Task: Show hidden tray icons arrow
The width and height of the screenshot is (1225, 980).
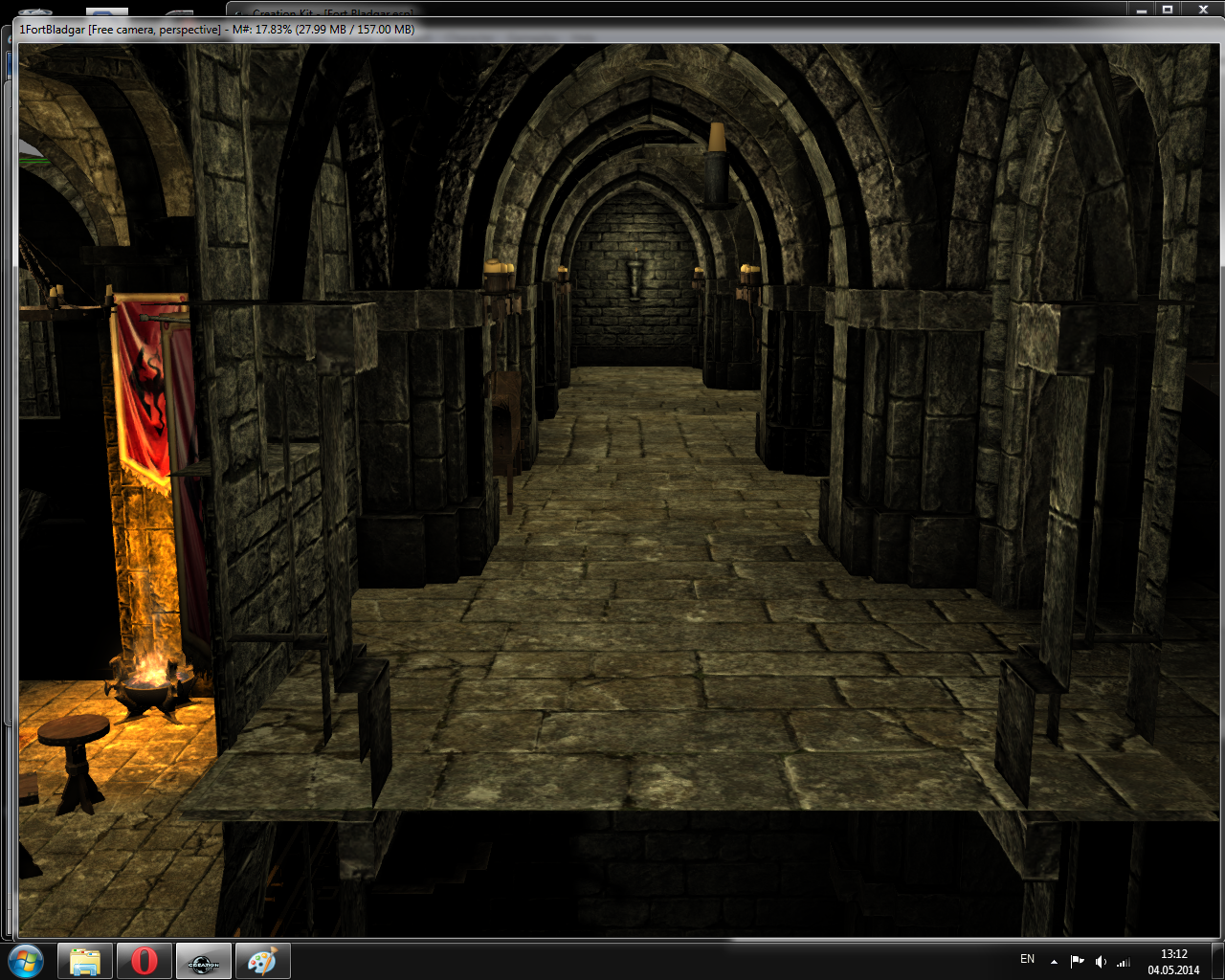Action: [x=1054, y=961]
